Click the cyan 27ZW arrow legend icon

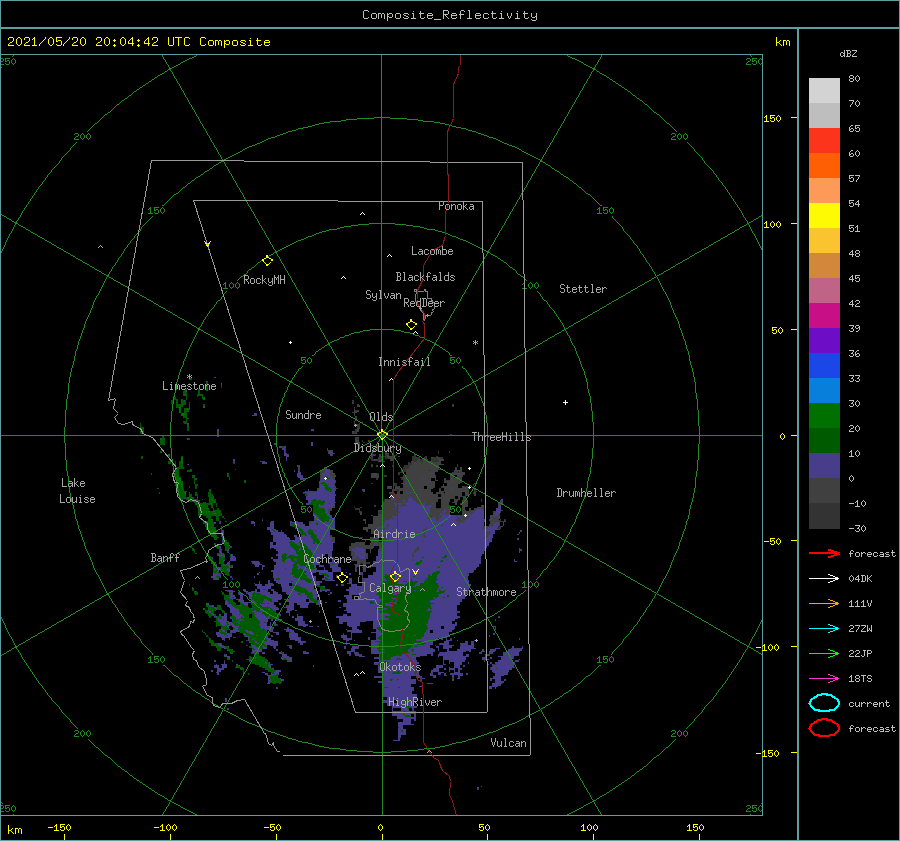click(x=824, y=629)
